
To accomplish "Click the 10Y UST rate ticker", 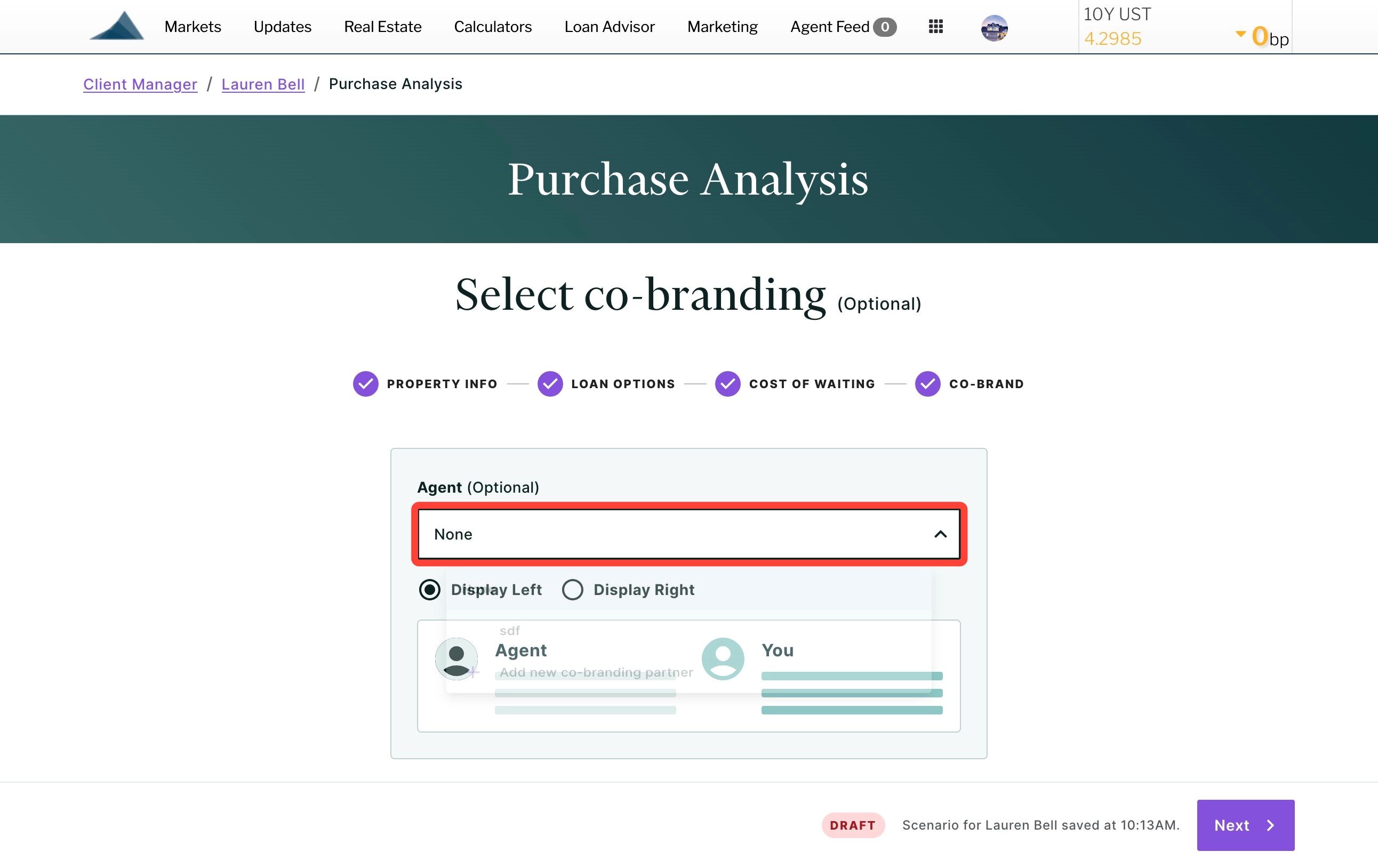I will click(1185, 27).
